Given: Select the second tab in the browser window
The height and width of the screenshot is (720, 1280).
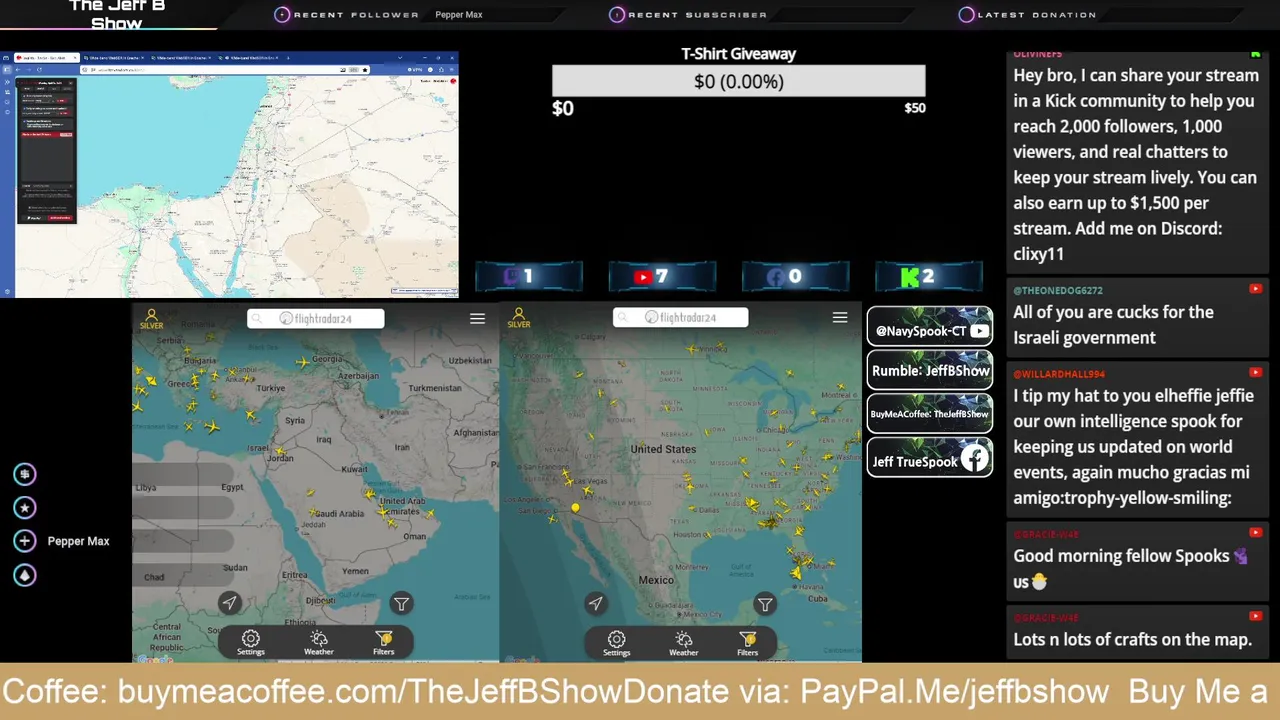Looking at the screenshot, I should point(113,58).
